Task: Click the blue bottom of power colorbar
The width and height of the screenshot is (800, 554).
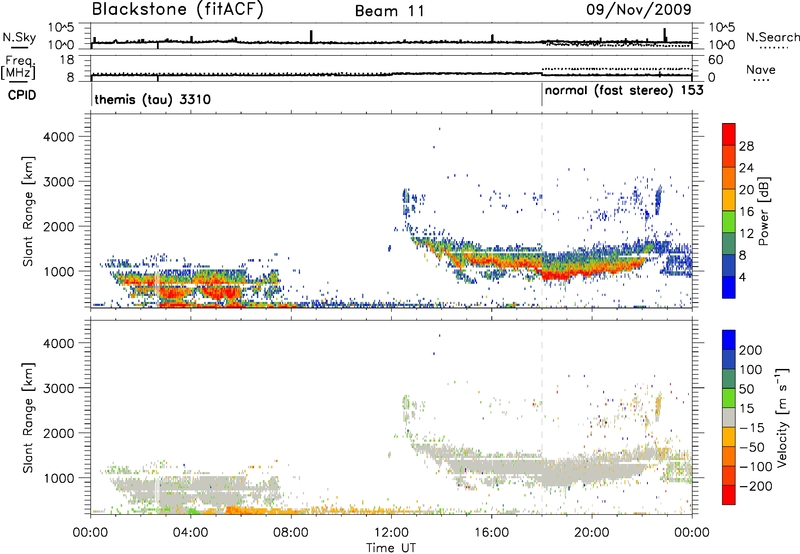Action: pos(729,287)
